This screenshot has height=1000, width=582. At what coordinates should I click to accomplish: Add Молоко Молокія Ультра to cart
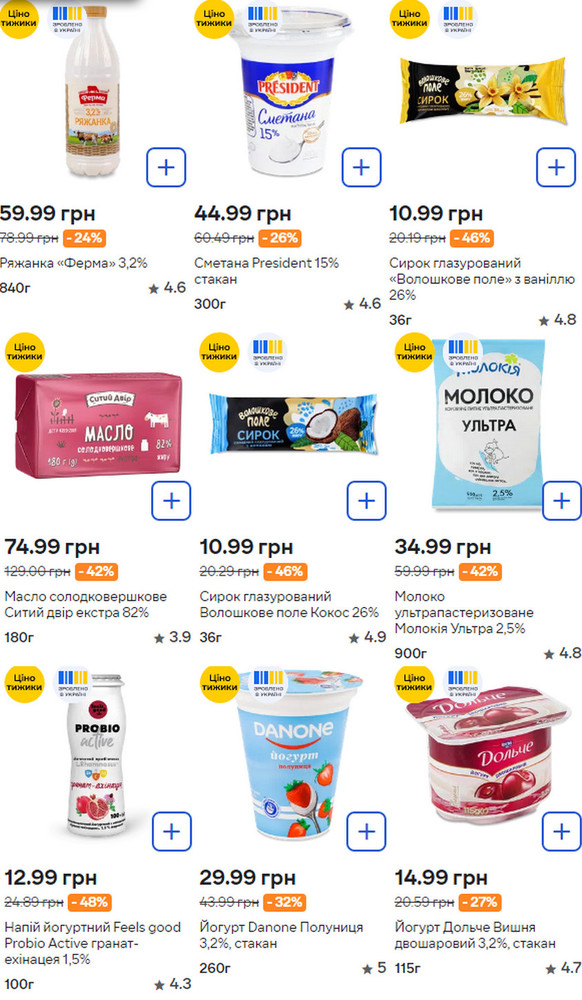coord(562,501)
